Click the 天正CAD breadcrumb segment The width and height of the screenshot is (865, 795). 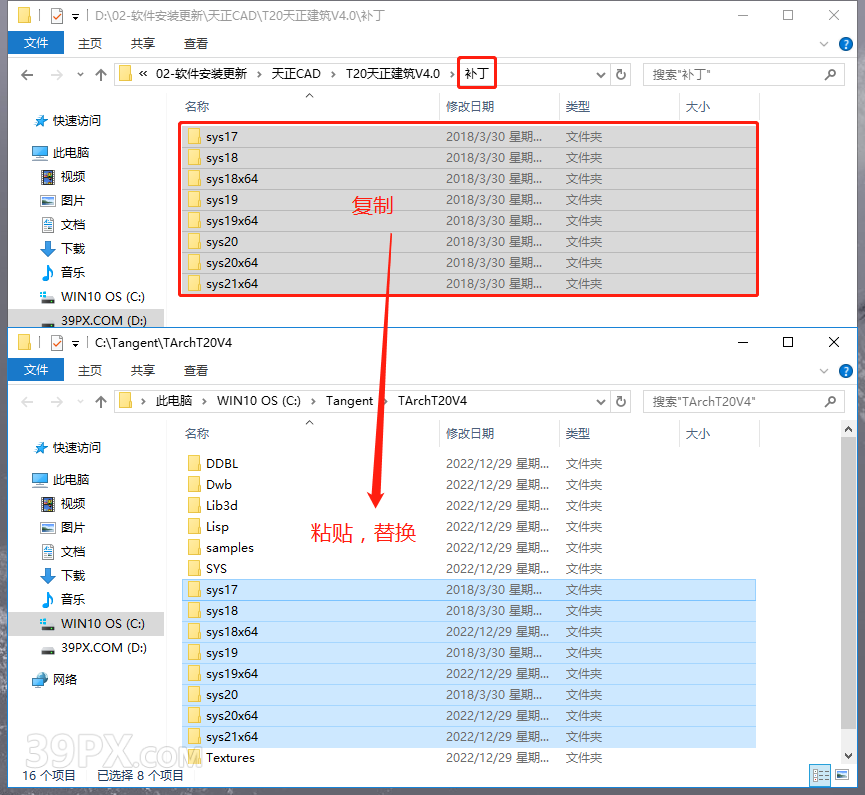coord(296,74)
